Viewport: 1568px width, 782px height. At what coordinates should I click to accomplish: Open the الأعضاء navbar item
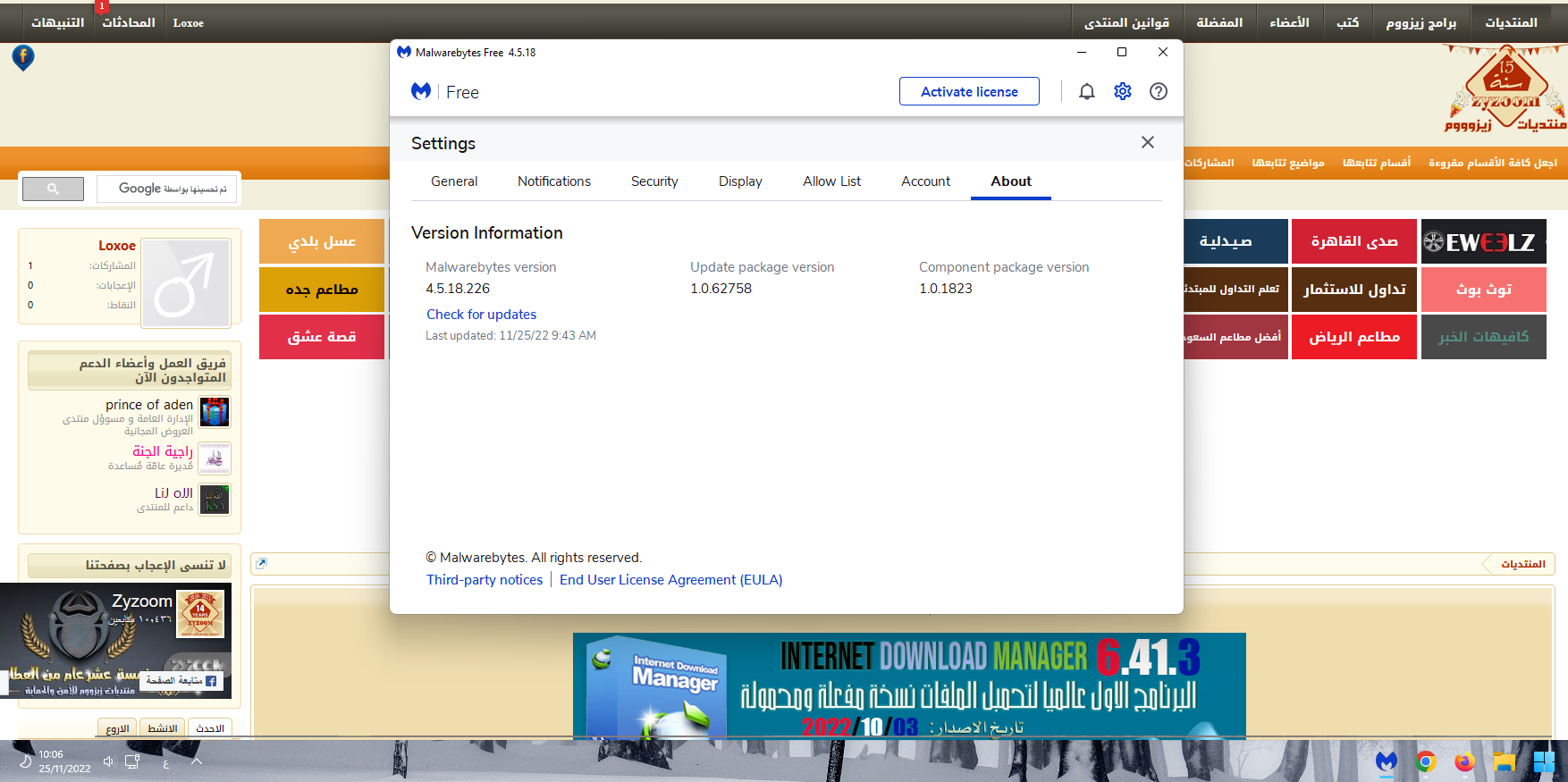pyautogui.click(x=1289, y=22)
